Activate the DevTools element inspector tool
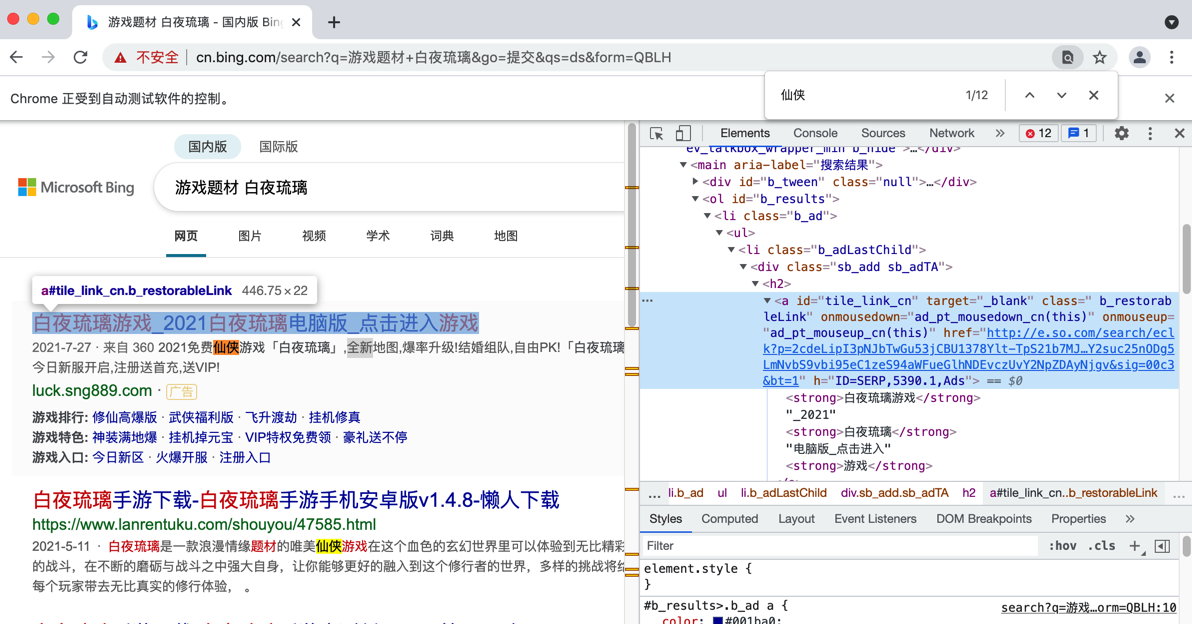The height and width of the screenshot is (624, 1192). click(656, 133)
